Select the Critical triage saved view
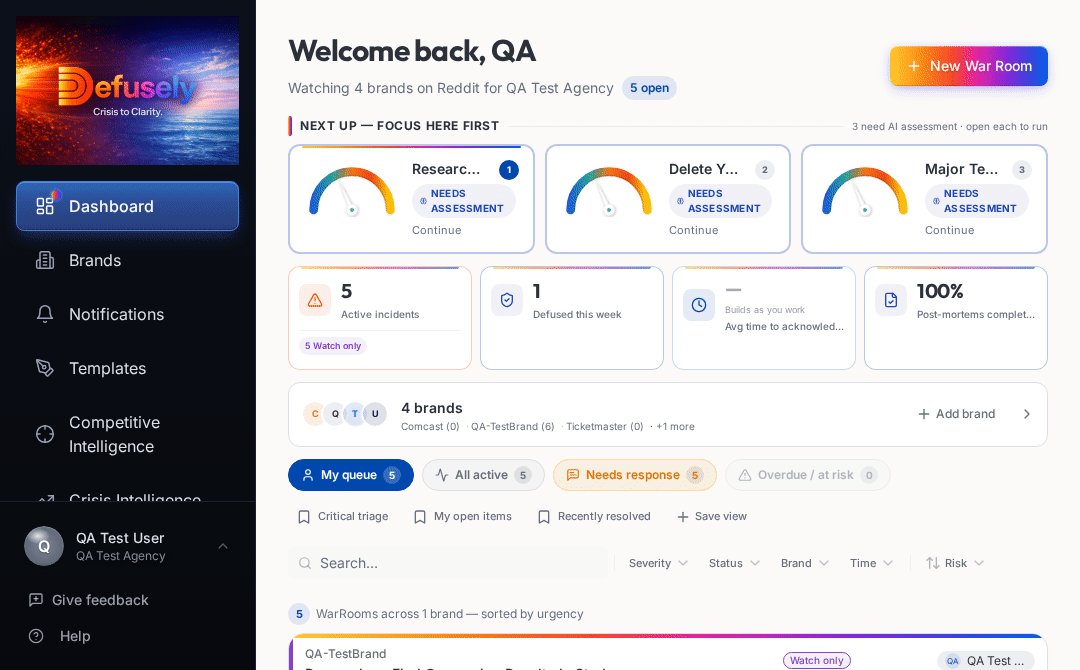 pos(342,516)
